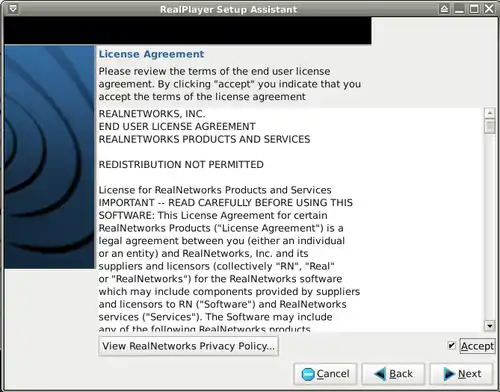Close the setup assistant window

[x=489, y=9]
